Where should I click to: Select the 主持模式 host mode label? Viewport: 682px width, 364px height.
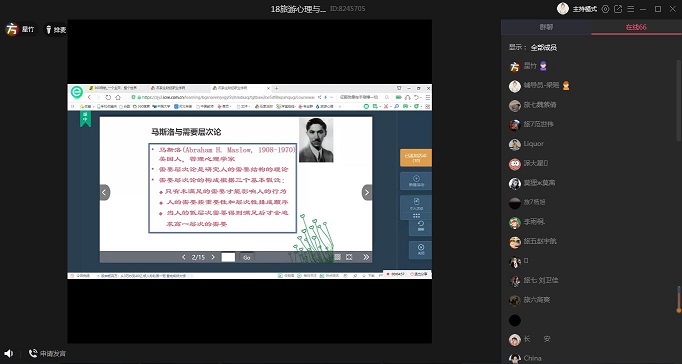click(585, 9)
